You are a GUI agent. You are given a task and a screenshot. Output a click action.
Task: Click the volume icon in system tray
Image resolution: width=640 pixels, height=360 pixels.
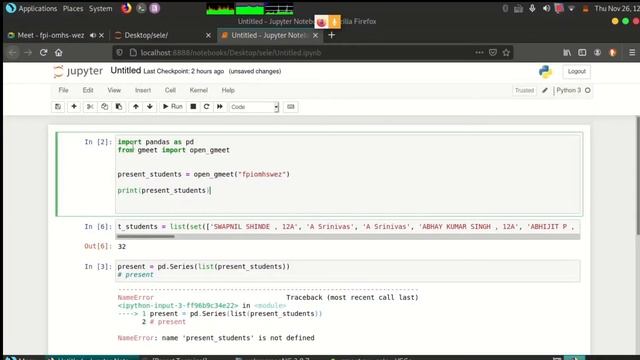(x=546, y=9)
